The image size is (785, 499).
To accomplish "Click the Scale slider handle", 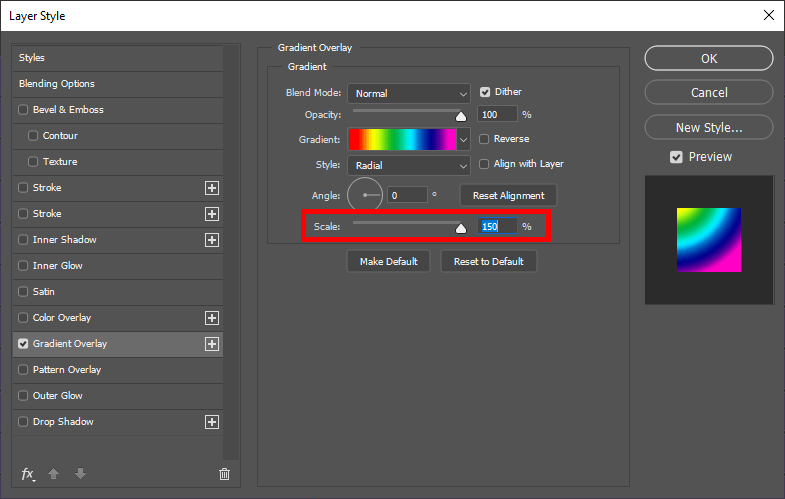I will point(461,229).
